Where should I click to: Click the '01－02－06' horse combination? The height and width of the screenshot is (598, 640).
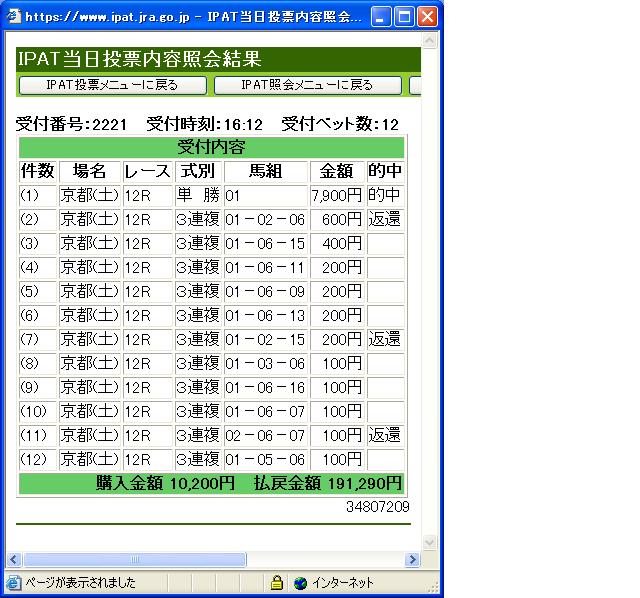coord(266,220)
